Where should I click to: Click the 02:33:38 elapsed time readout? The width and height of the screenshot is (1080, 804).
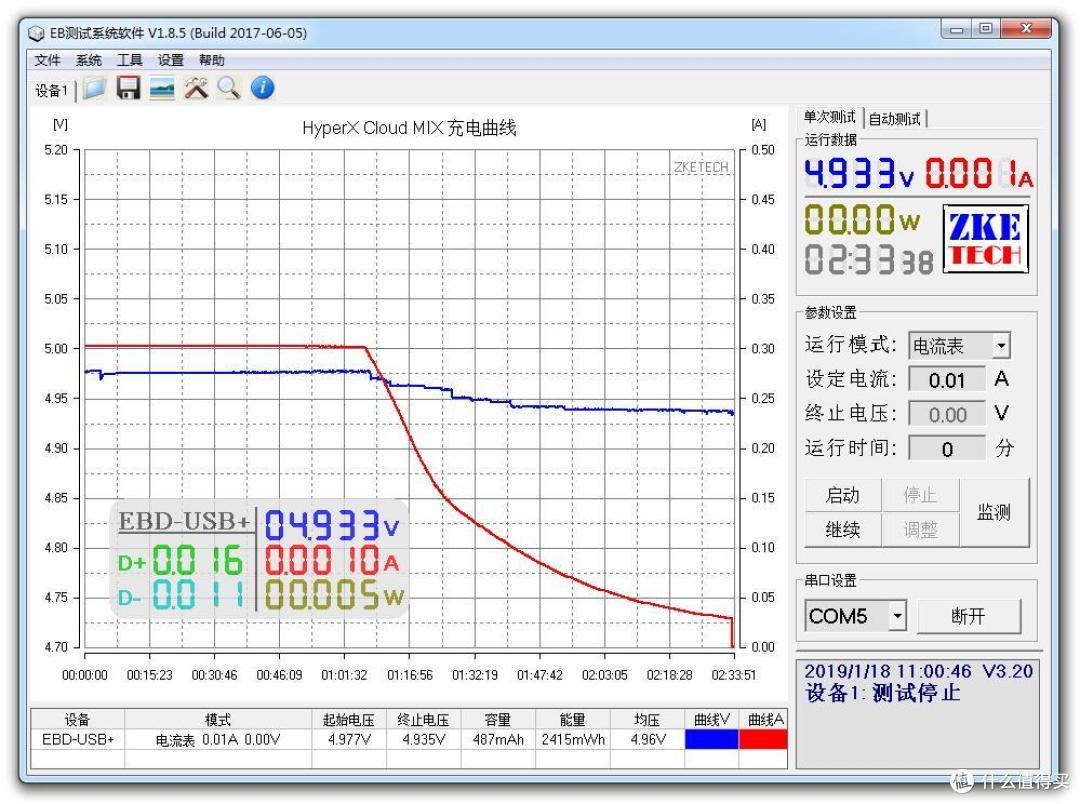(869, 260)
